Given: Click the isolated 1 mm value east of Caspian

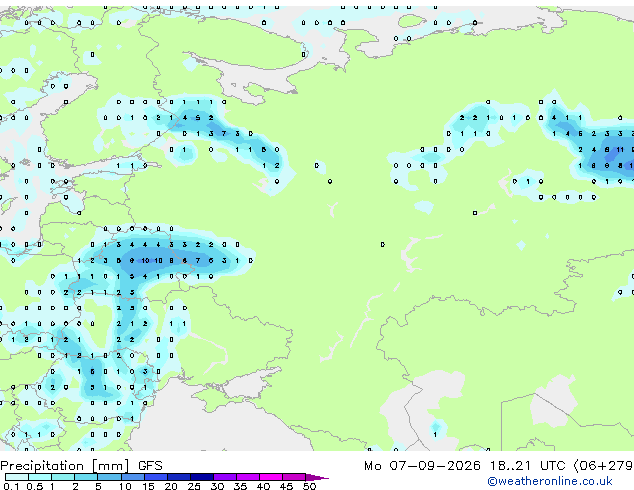Looking at the screenshot, I should tap(435, 435).
